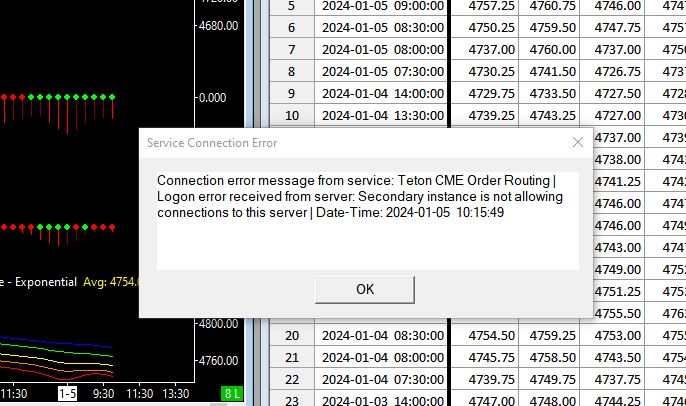Select row number 10 in the spreadsheet
686x406 pixels.
coord(292,115)
